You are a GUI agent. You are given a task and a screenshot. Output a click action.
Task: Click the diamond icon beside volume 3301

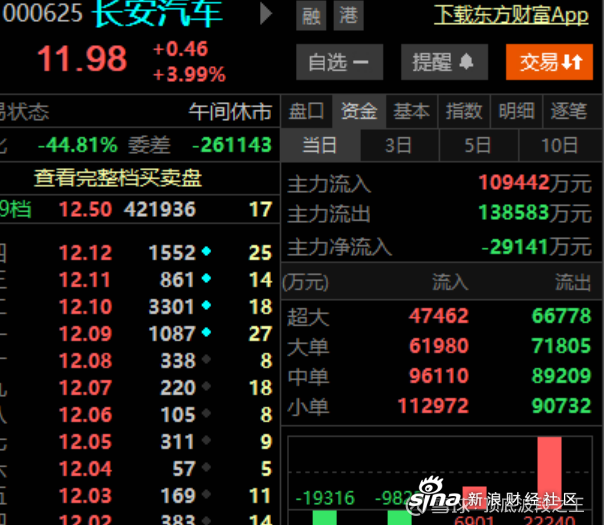pyautogui.click(x=206, y=305)
